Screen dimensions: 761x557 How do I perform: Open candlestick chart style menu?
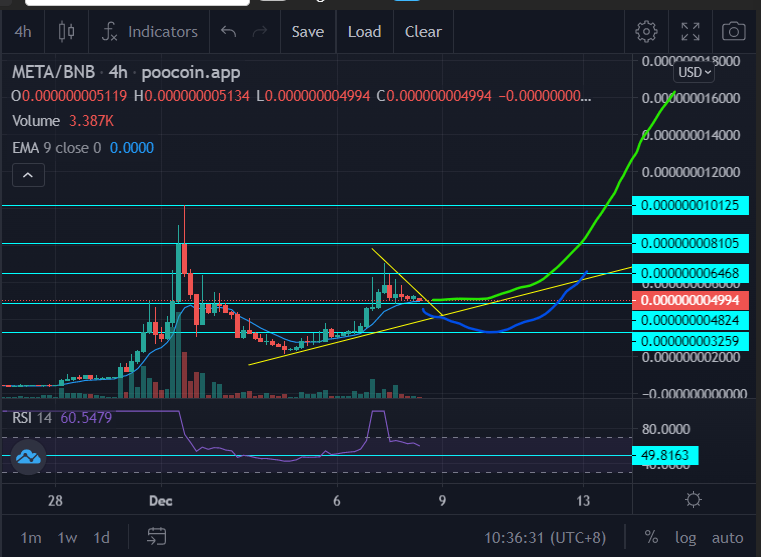click(66, 32)
